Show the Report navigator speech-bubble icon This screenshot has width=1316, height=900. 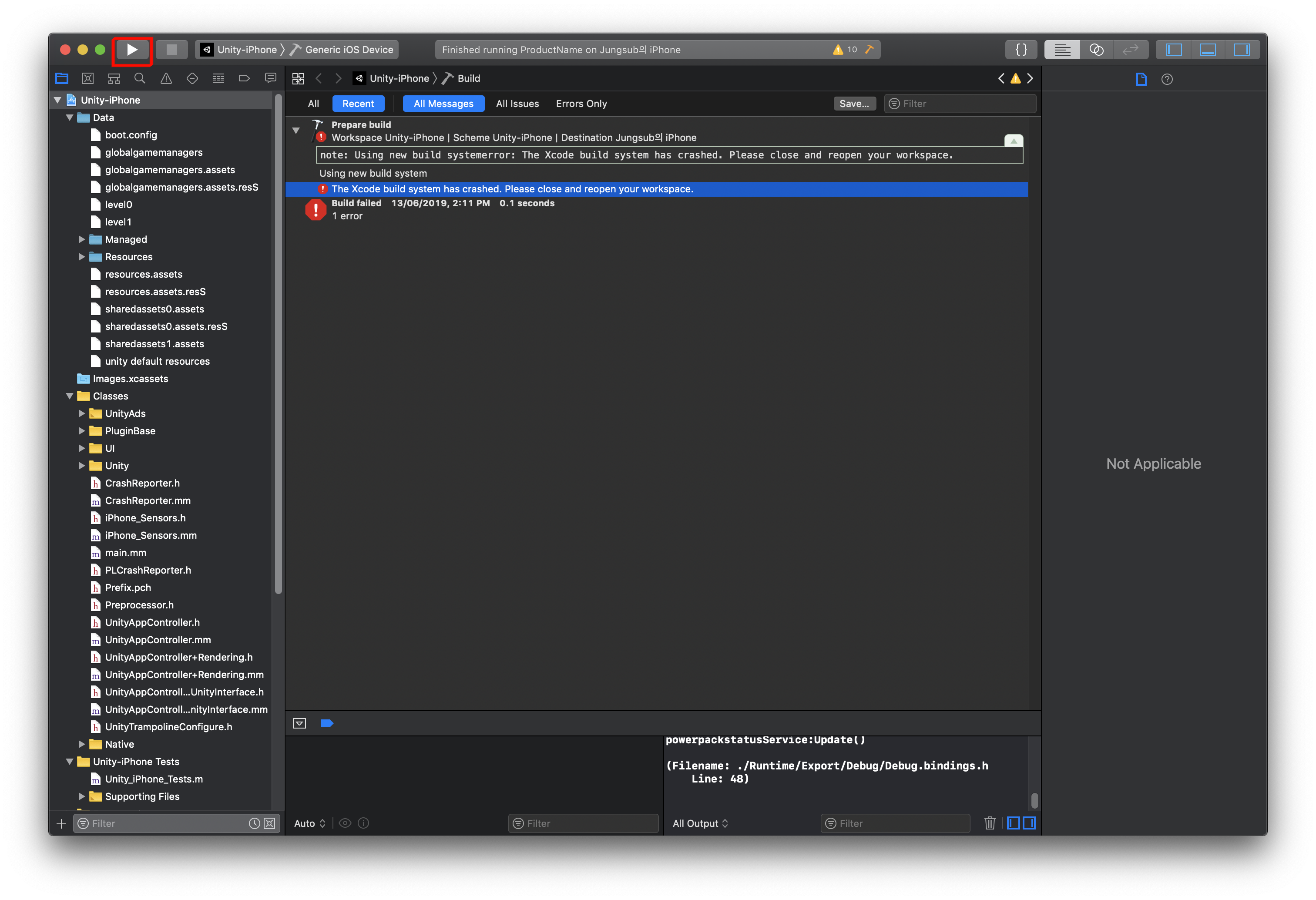click(271, 79)
